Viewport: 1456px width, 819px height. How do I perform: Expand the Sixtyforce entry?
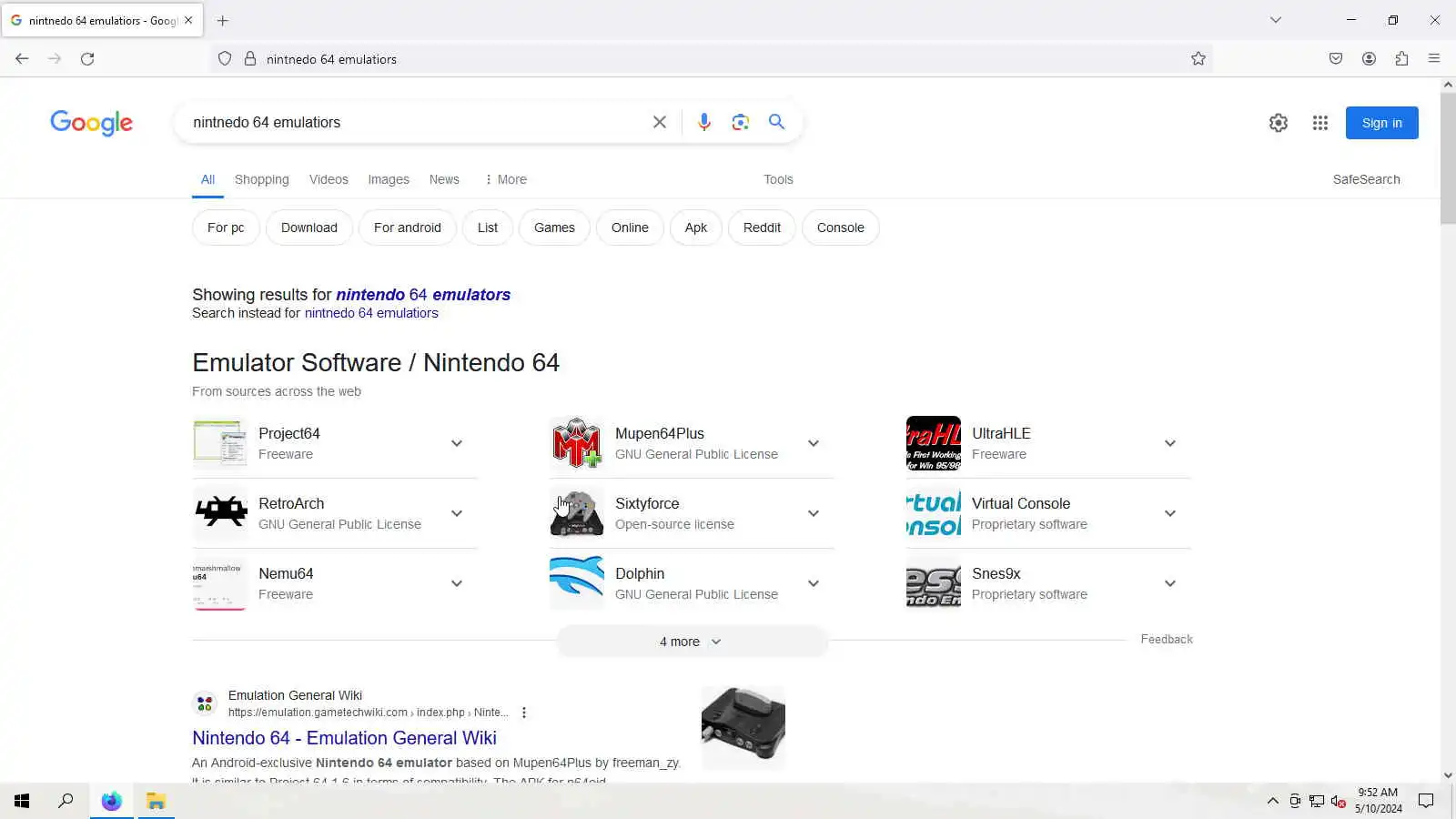(x=814, y=513)
